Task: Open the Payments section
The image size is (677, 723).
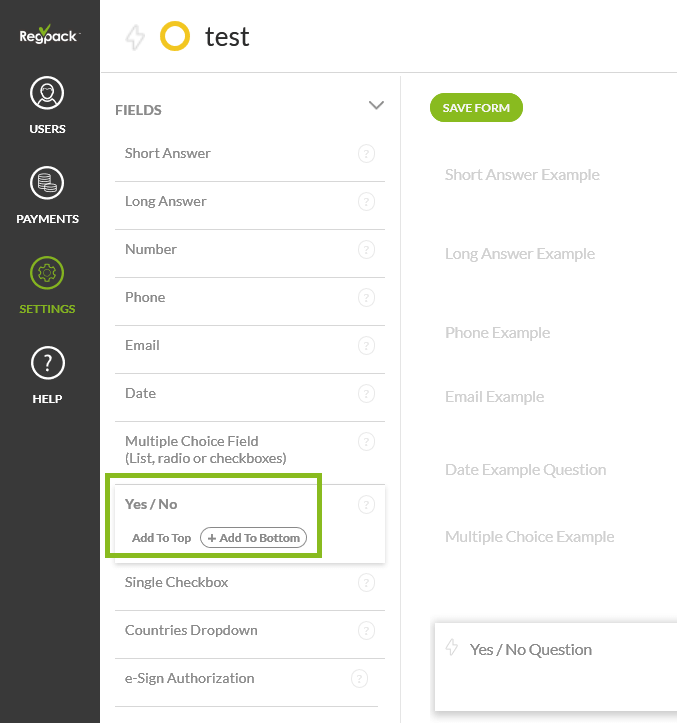Action: 48,195
